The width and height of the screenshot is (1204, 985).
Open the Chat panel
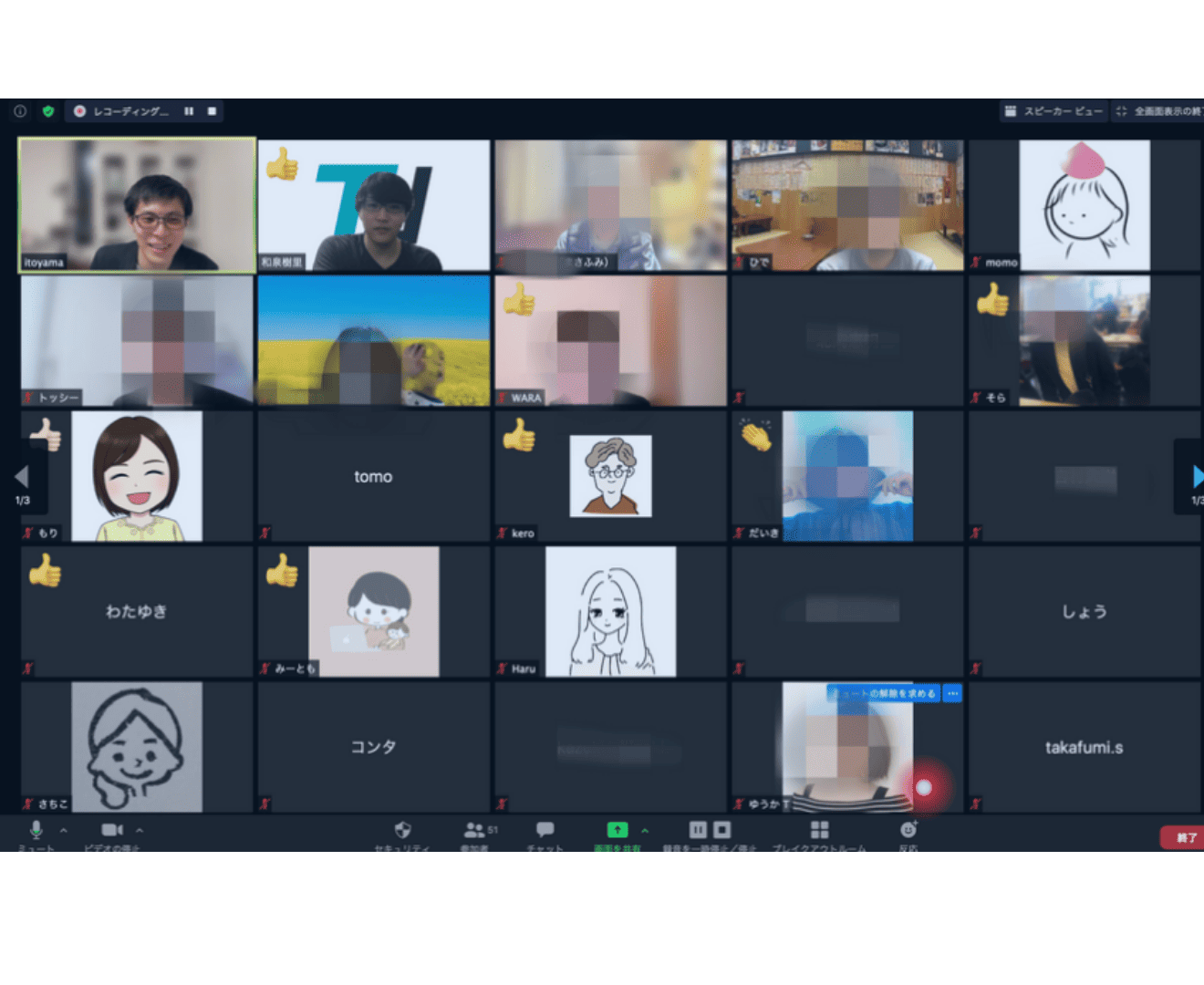[545, 831]
